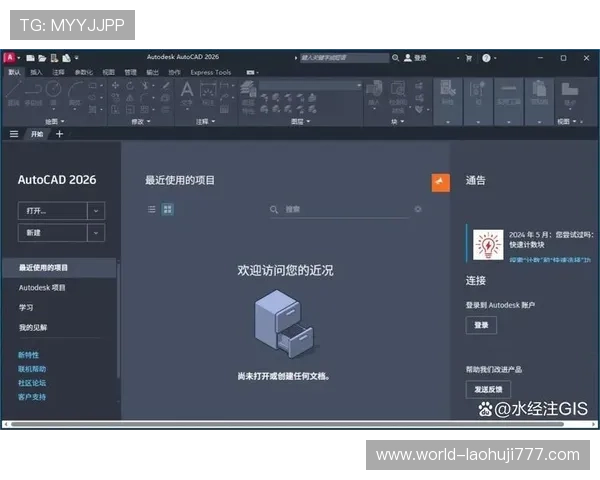Open the 联机帮助 link
The width and height of the screenshot is (600, 480).
[x=32, y=369]
